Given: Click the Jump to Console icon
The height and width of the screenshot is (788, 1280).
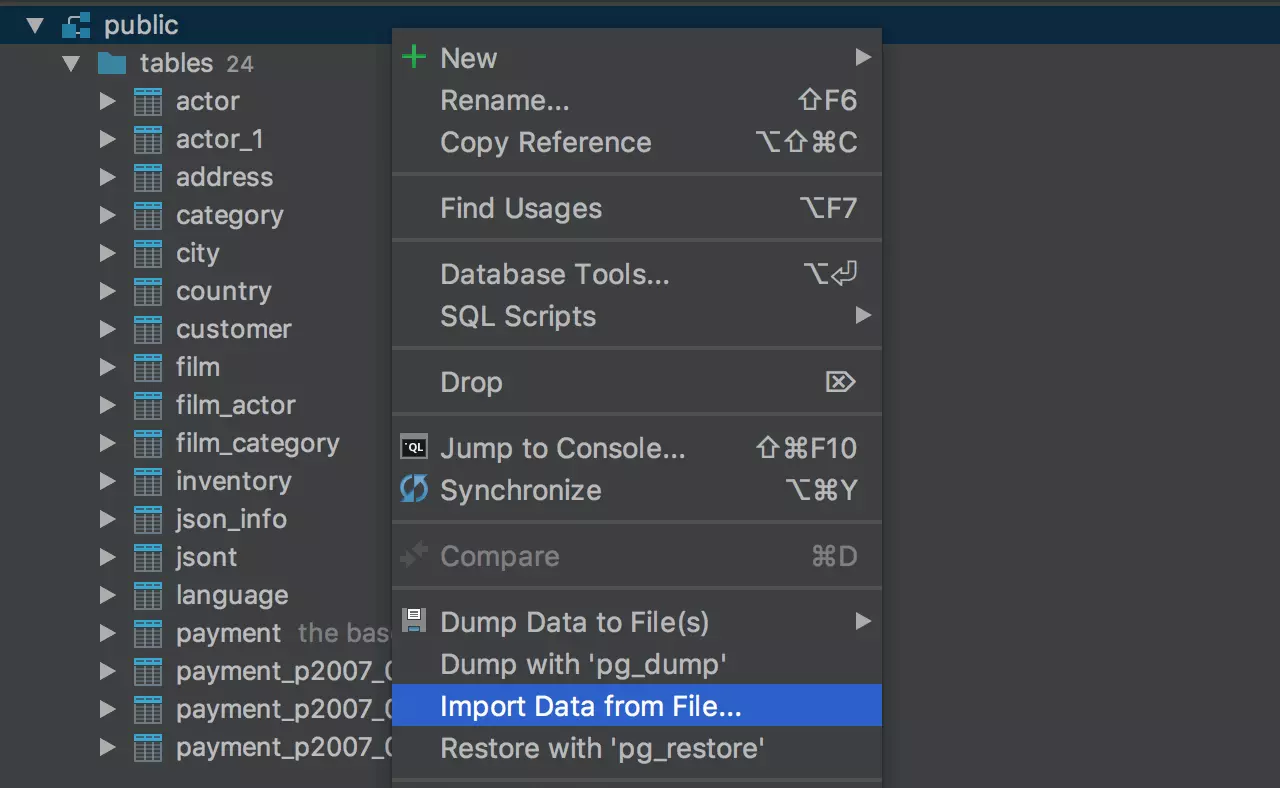Looking at the screenshot, I should pyautogui.click(x=413, y=449).
